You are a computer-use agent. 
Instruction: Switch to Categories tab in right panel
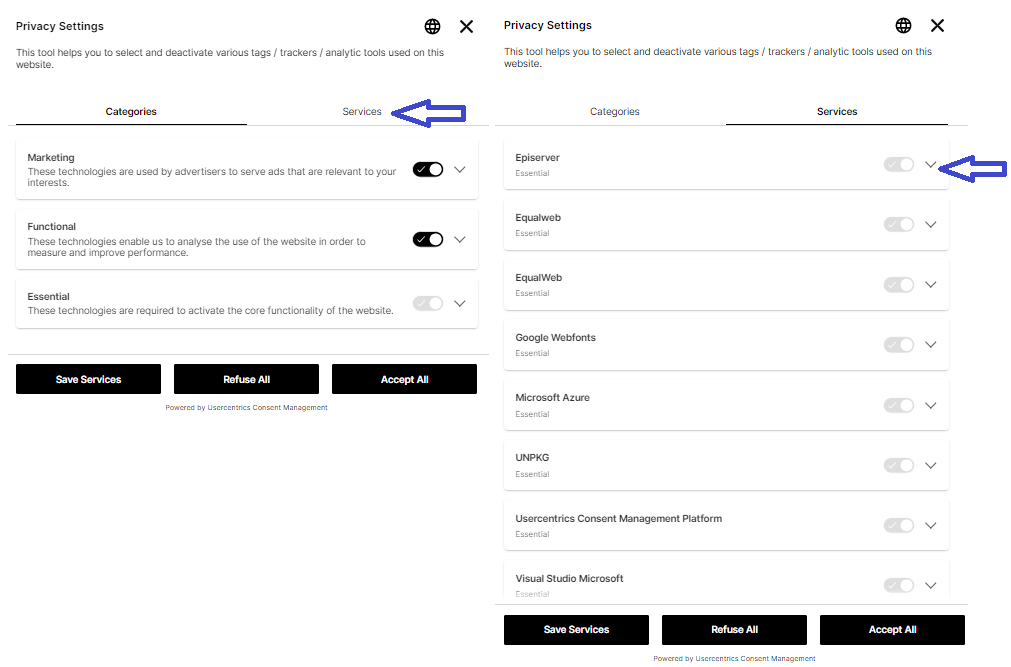[x=614, y=112]
